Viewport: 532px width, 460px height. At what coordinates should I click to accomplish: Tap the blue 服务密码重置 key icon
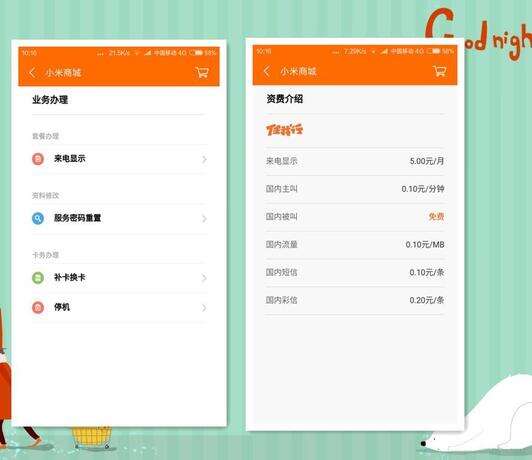38,218
